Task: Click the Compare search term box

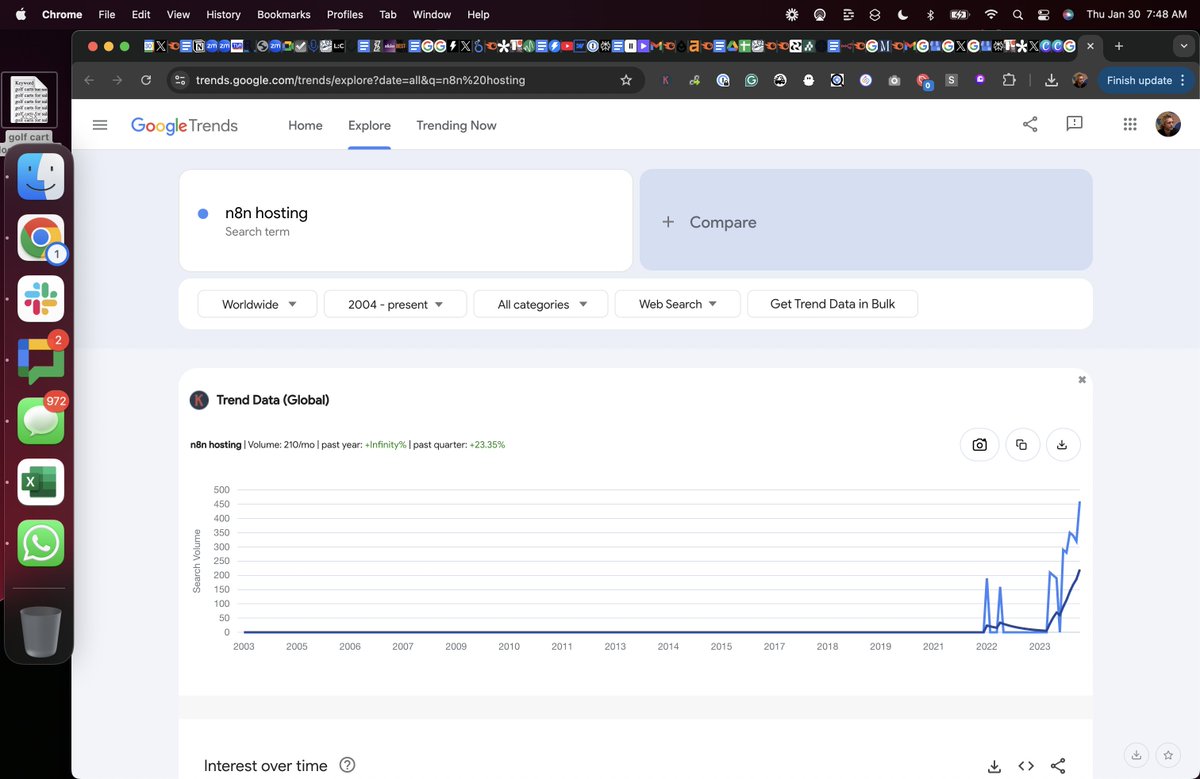Action: 866,220
